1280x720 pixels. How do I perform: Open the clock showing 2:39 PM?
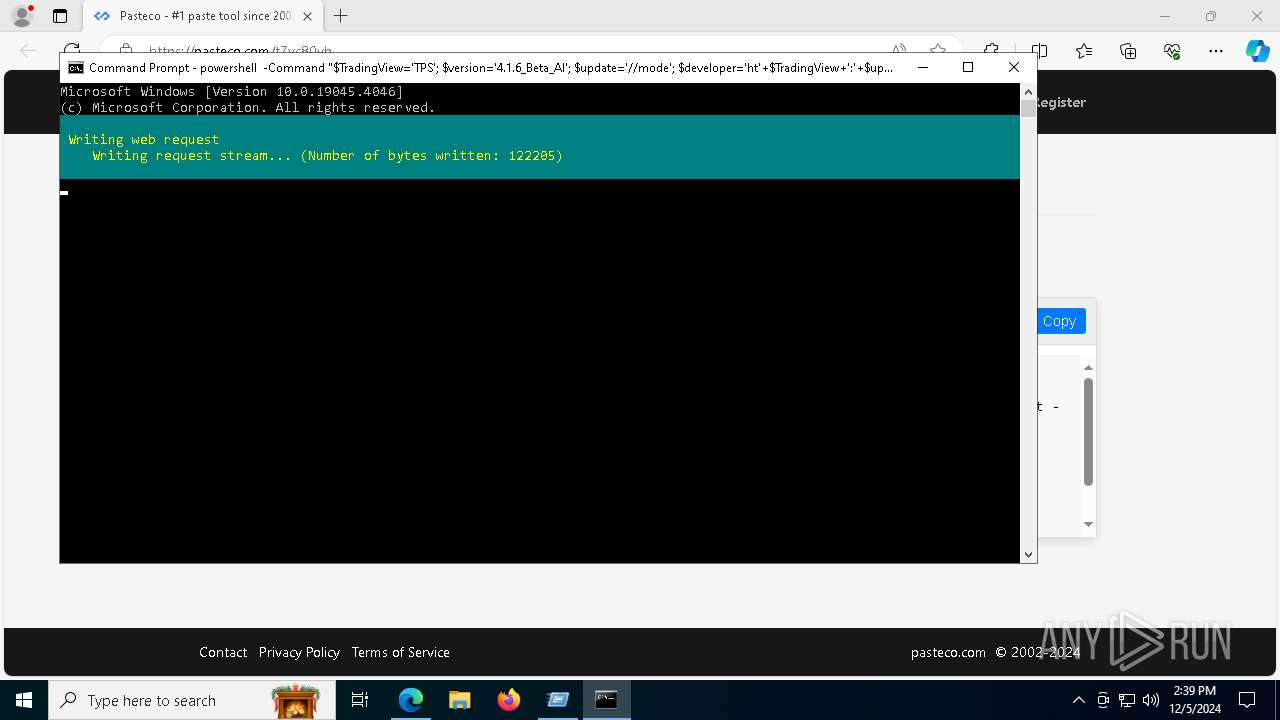pyautogui.click(x=1195, y=700)
